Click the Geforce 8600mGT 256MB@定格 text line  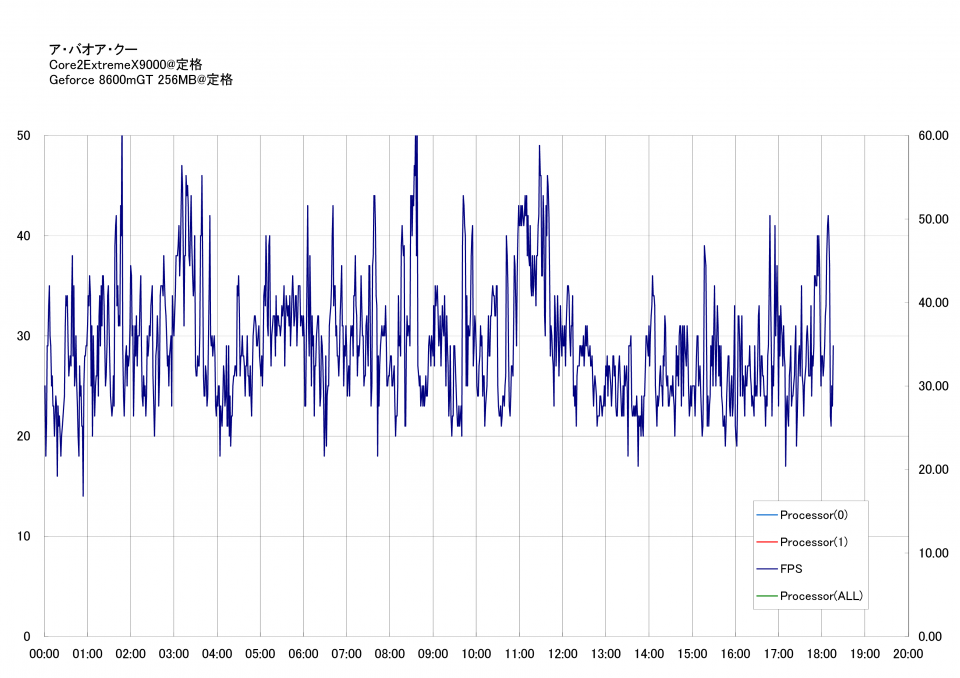click(x=141, y=80)
